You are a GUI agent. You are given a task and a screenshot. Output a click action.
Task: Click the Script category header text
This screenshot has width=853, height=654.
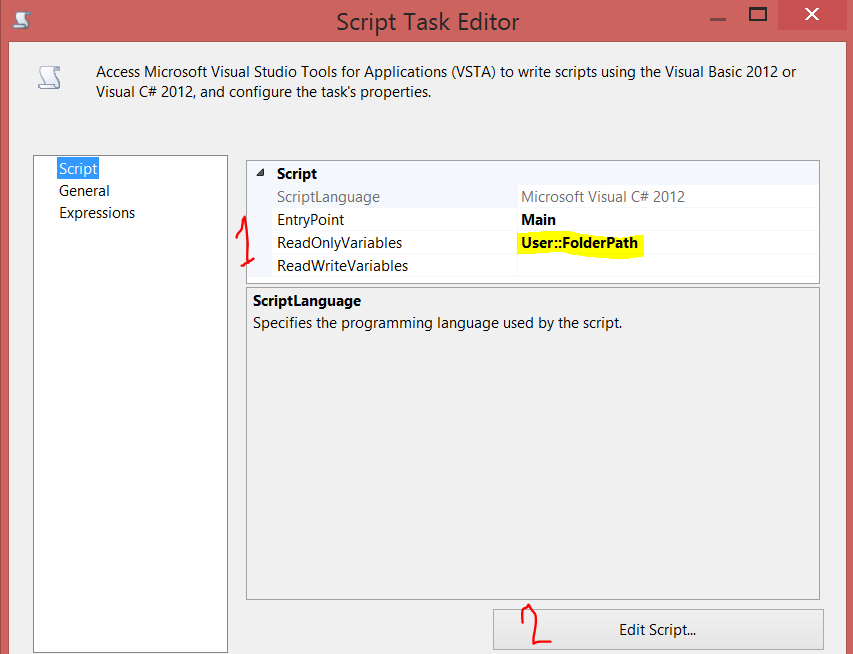[x=296, y=174]
